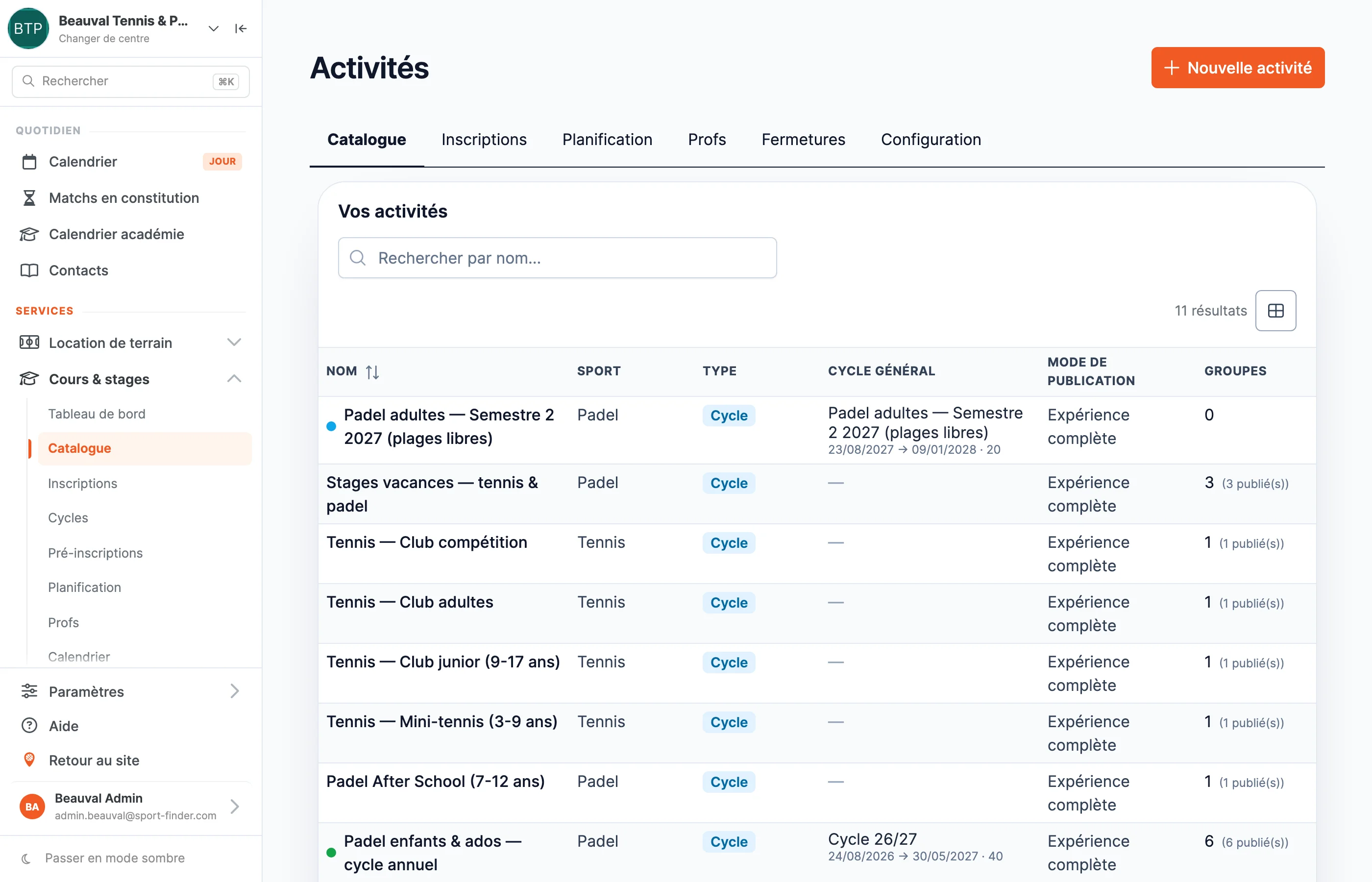Expand Location de terrain section
Image resolution: width=1372 pixels, height=882 pixels.
pyautogui.click(x=234, y=343)
